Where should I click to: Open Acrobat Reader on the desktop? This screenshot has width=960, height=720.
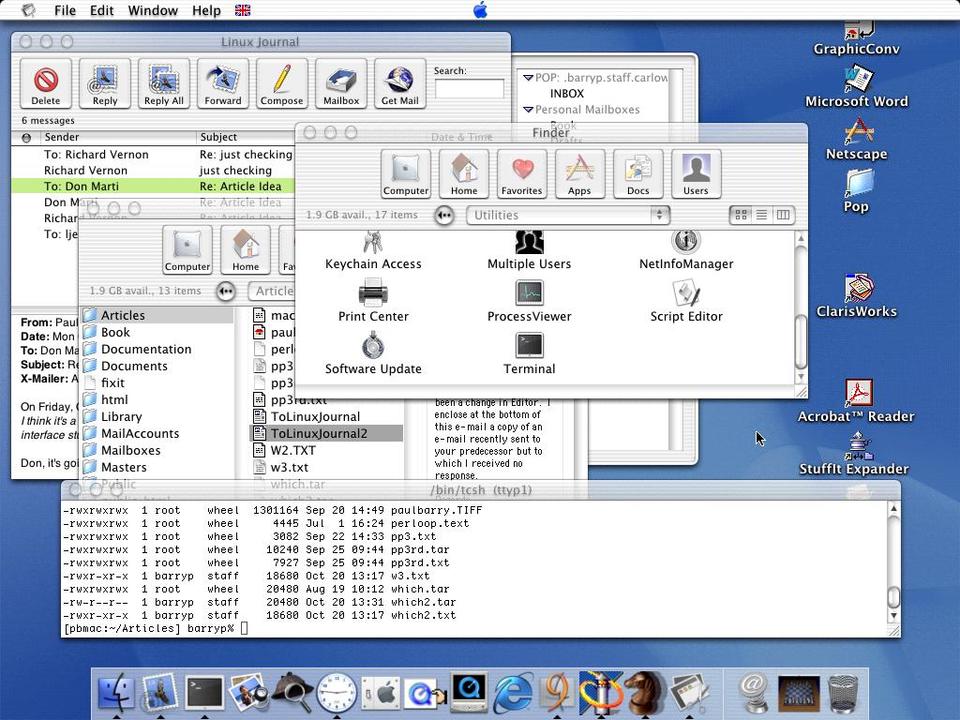pyautogui.click(x=858, y=394)
